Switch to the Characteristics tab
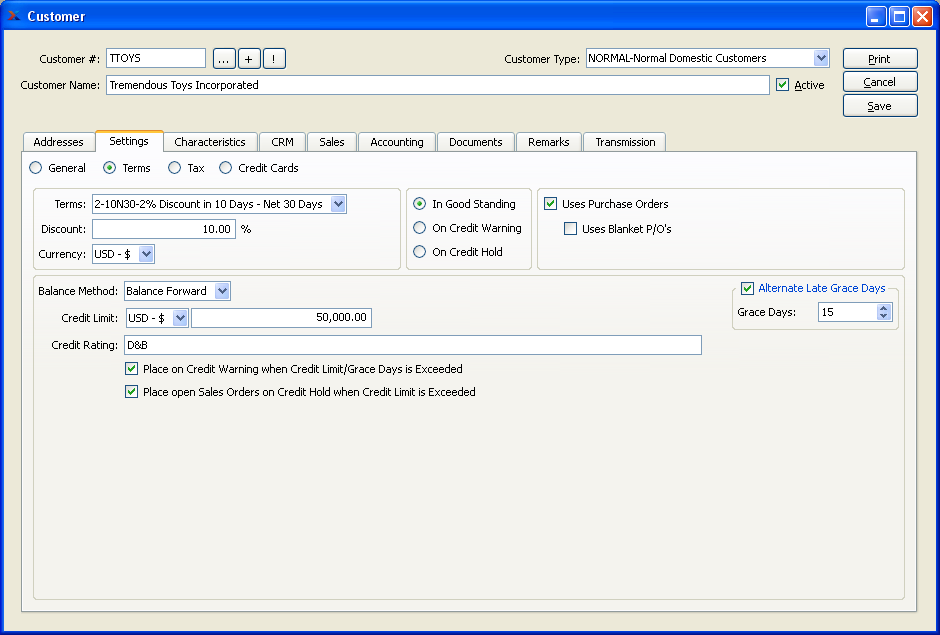 [210, 142]
